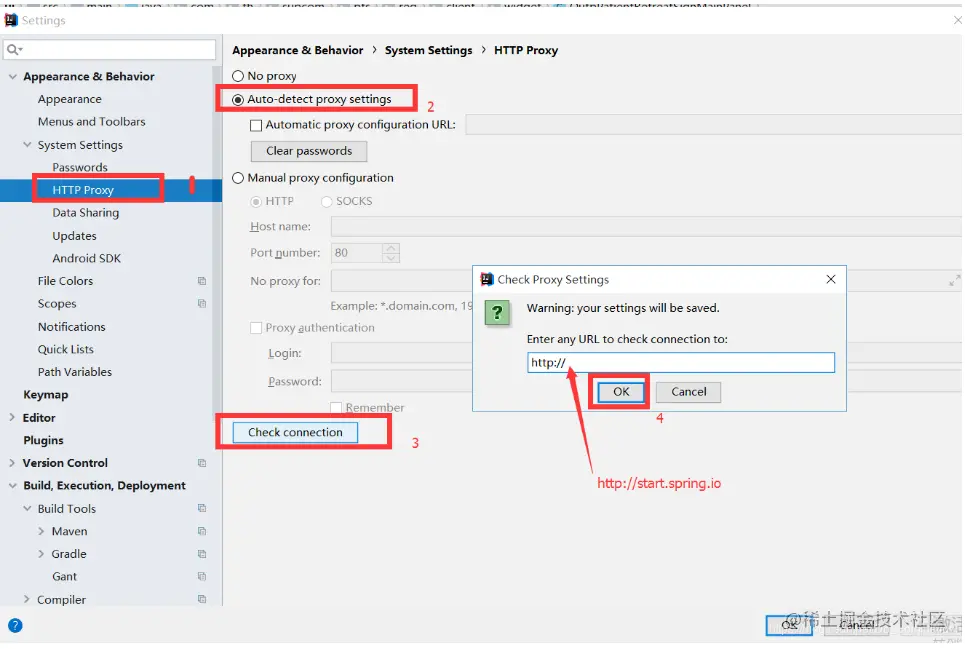This screenshot has height=649, width=965.
Task: Close the Check Proxy Settings dialog
Action: coord(831,279)
